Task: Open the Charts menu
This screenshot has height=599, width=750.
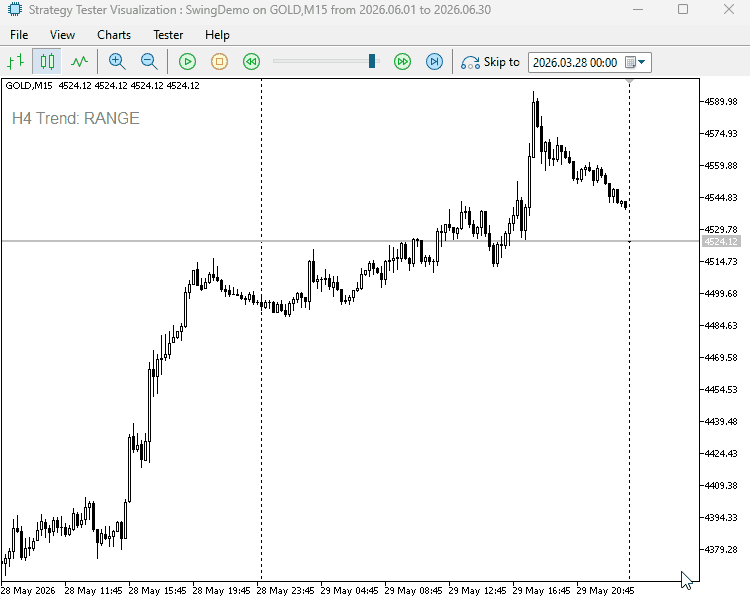Action: pos(114,35)
